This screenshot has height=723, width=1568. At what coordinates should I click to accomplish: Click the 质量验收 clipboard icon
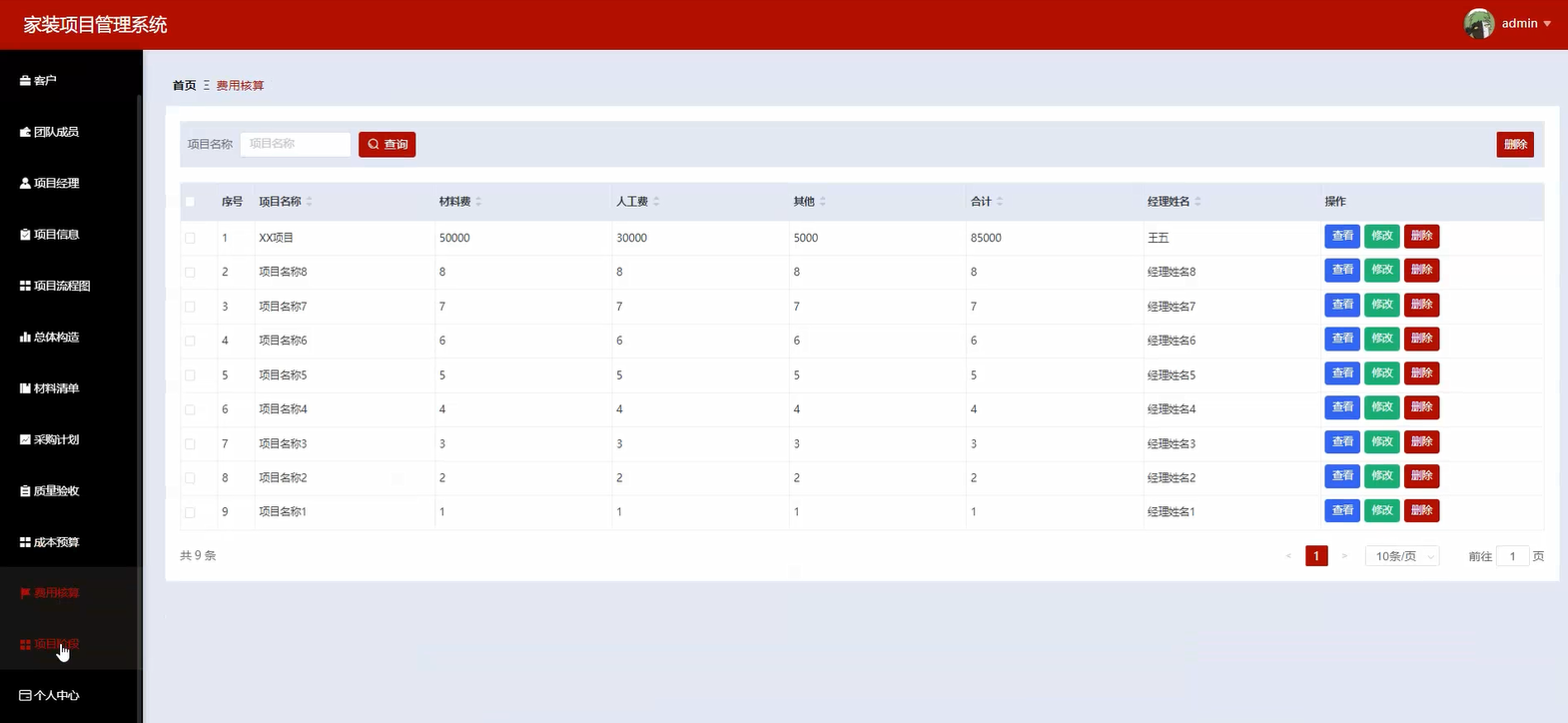pos(25,491)
